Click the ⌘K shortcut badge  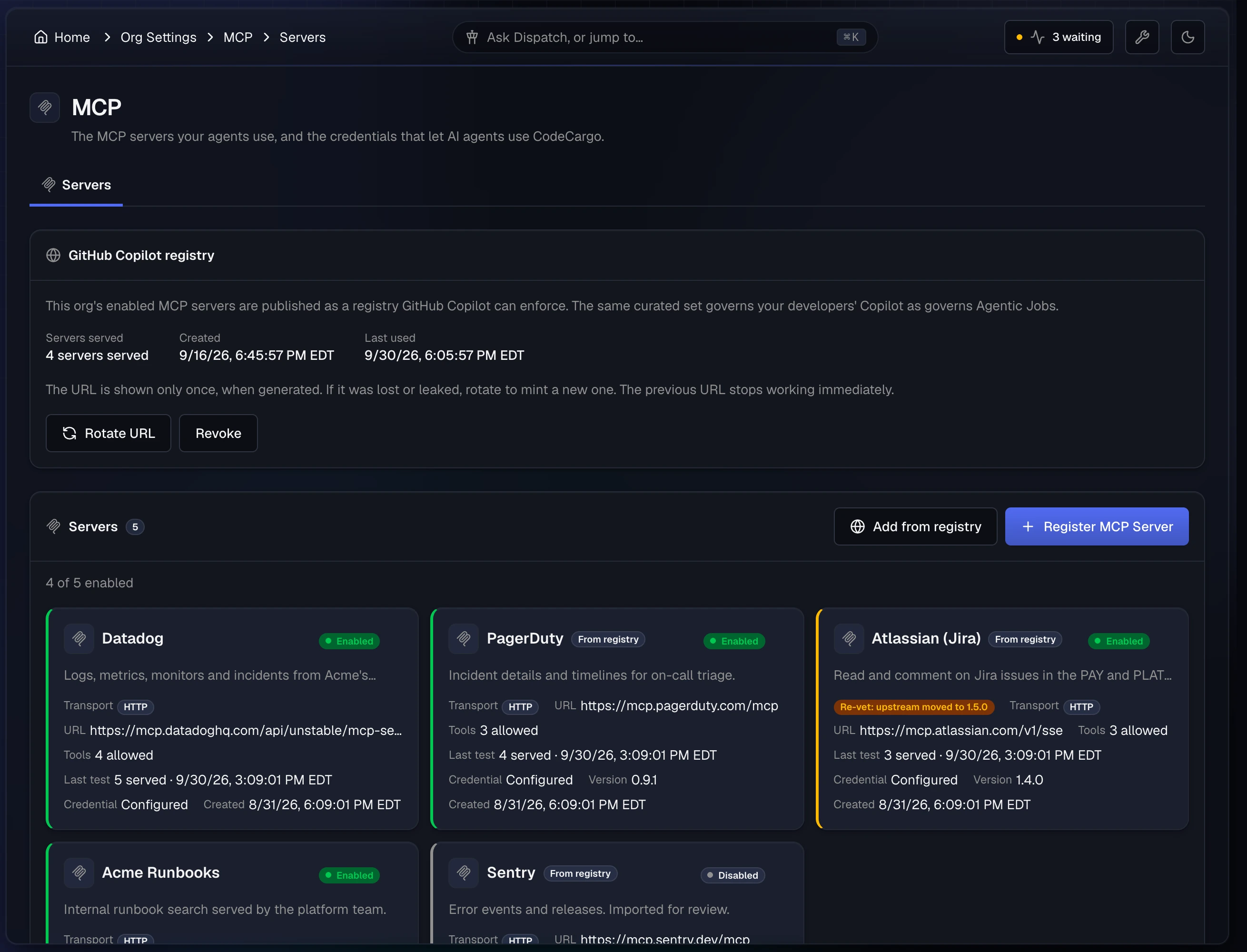[x=851, y=38]
